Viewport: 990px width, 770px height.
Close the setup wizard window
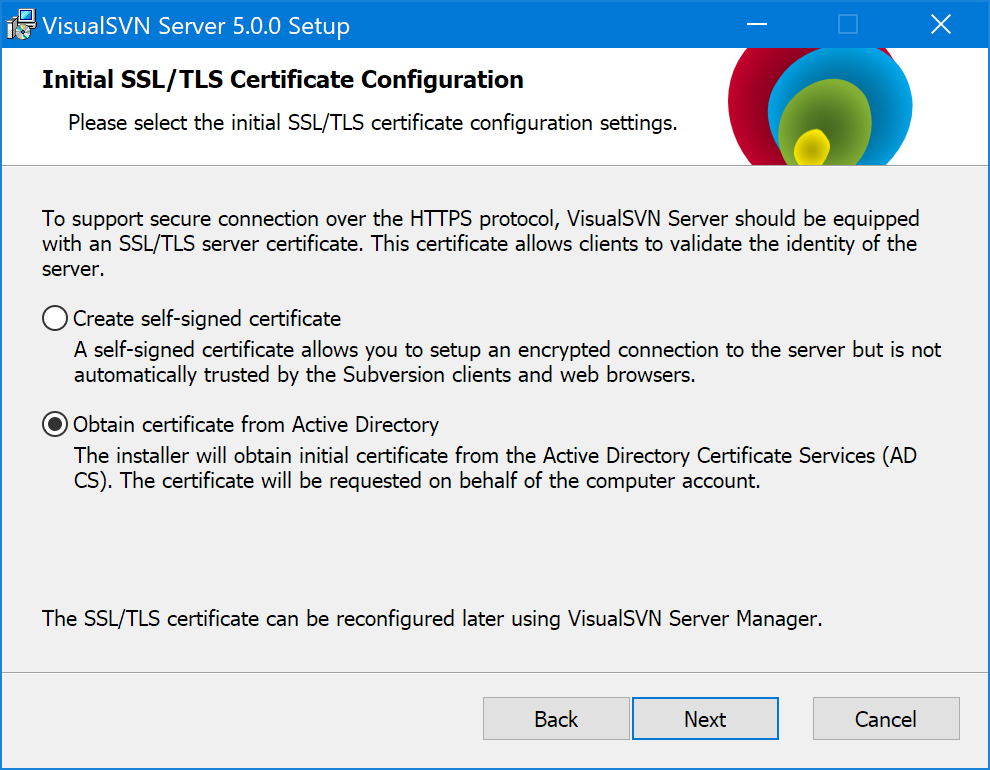(x=940, y=24)
